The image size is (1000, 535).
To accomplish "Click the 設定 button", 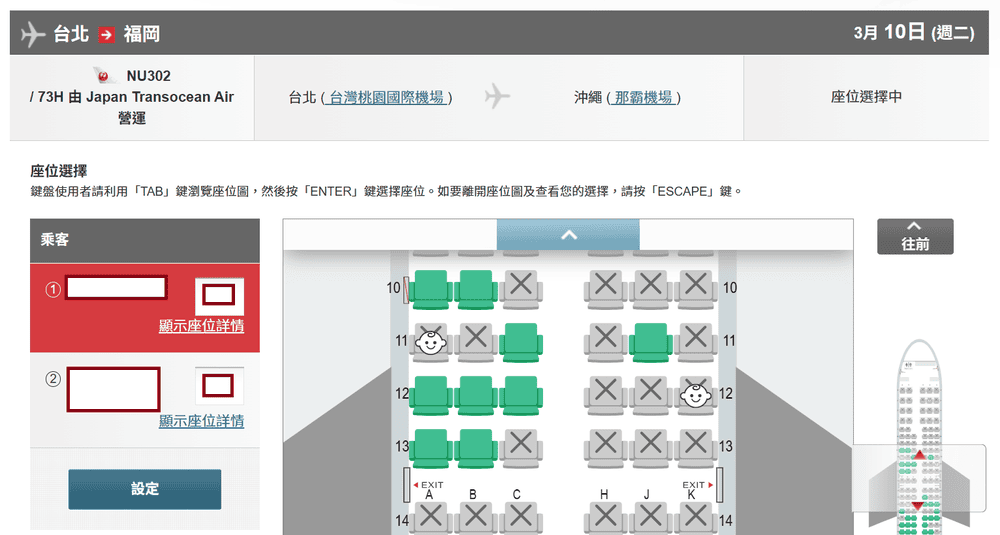I will coord(145,489).
